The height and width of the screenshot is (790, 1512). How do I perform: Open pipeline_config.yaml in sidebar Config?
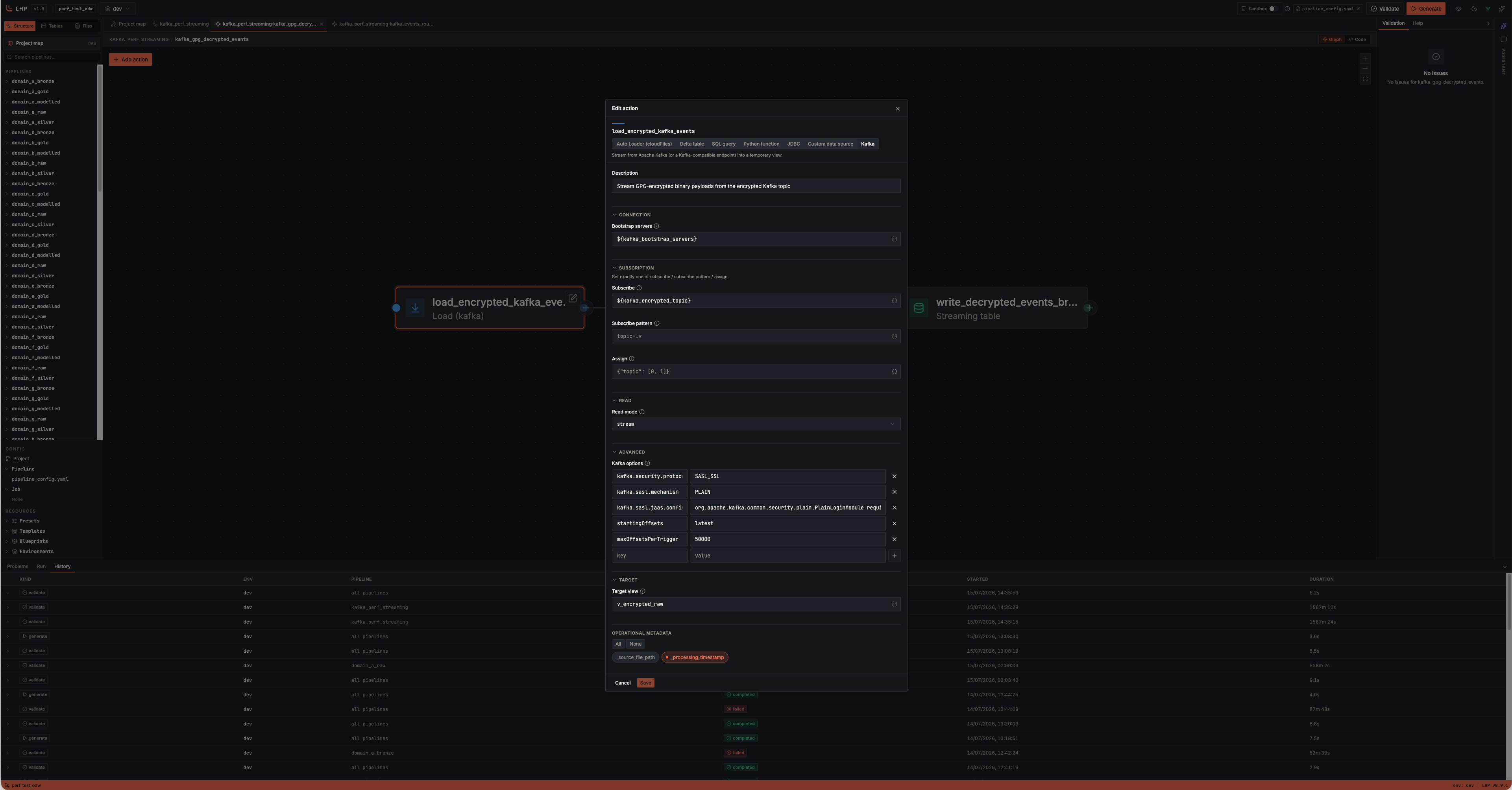[x=40, y=479]
